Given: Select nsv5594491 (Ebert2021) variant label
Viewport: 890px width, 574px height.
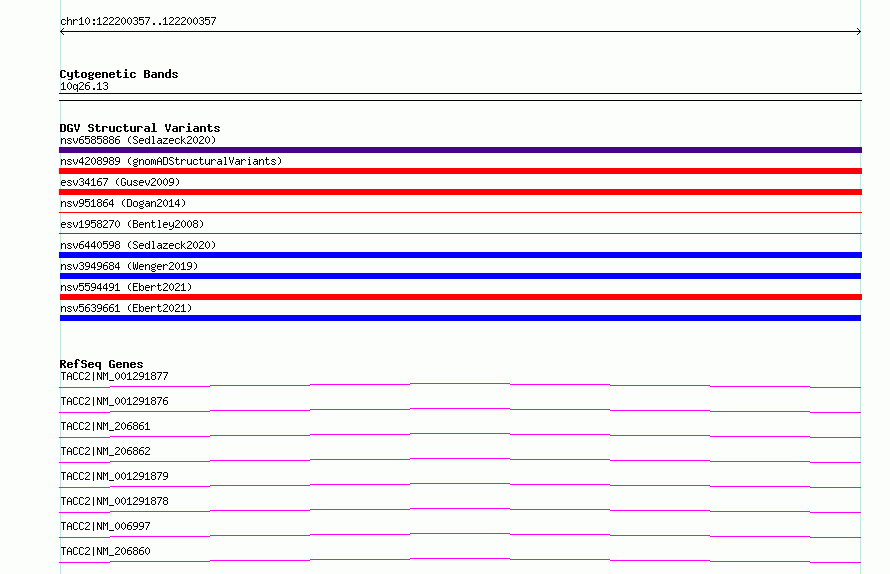Looking at the screenshot, I should 126,287.
